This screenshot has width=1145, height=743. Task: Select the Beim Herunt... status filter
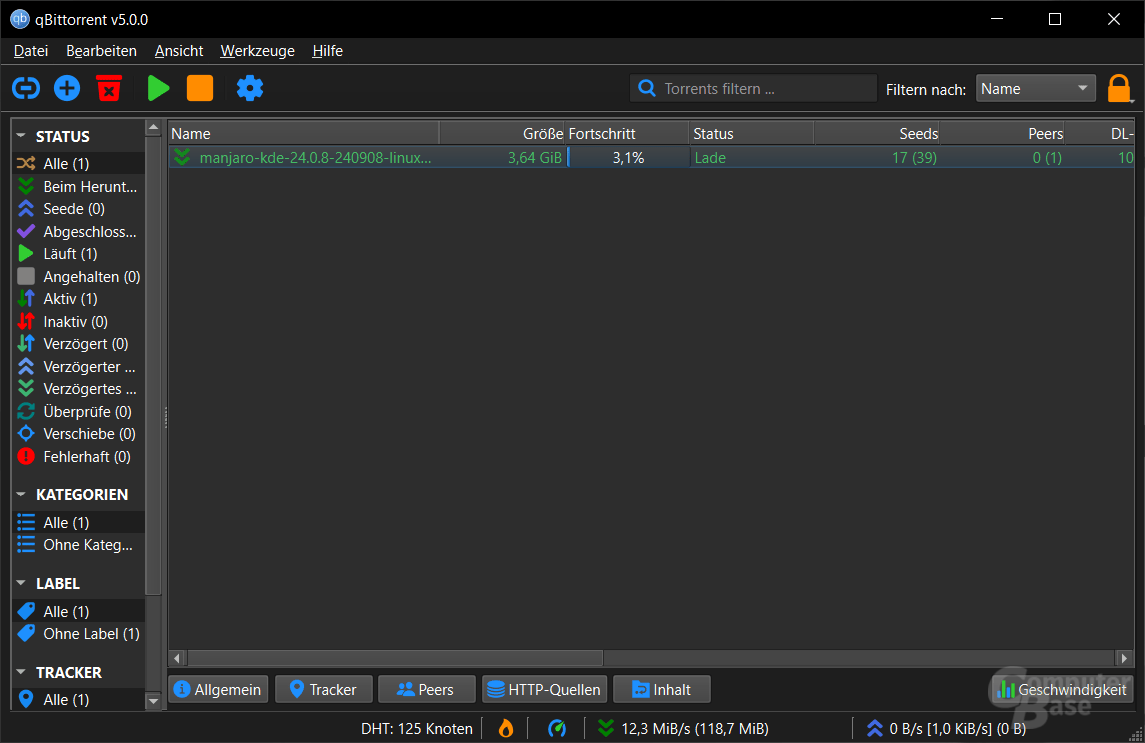pos(79,186)
